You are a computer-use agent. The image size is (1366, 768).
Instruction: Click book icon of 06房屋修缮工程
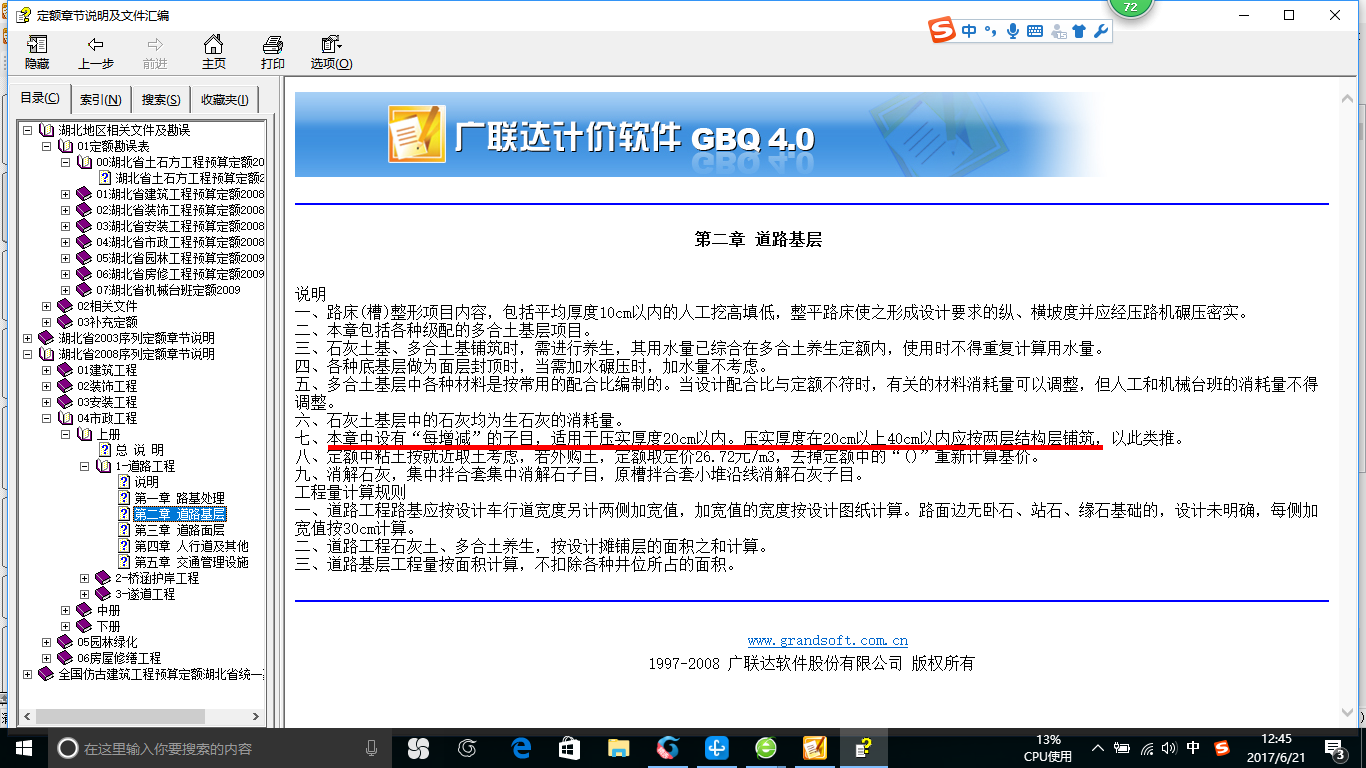pyautogui.click(x=65, y=658)
